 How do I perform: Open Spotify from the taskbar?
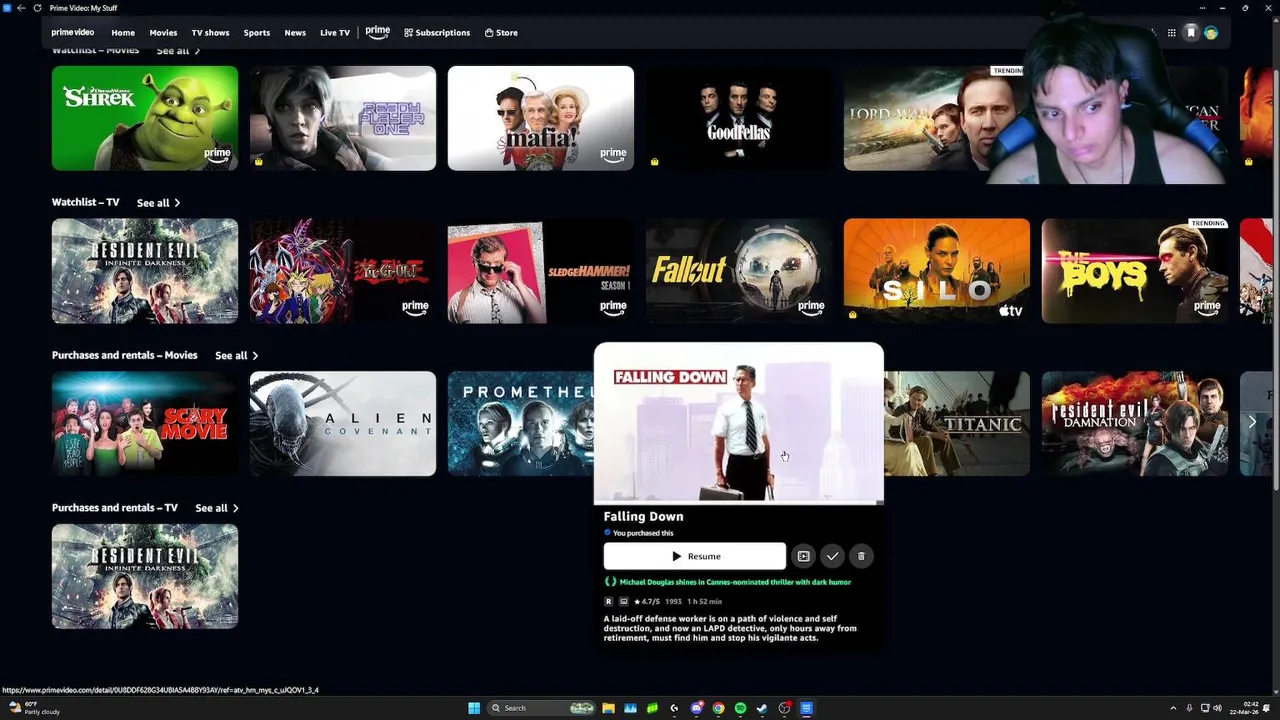(740, 708)
